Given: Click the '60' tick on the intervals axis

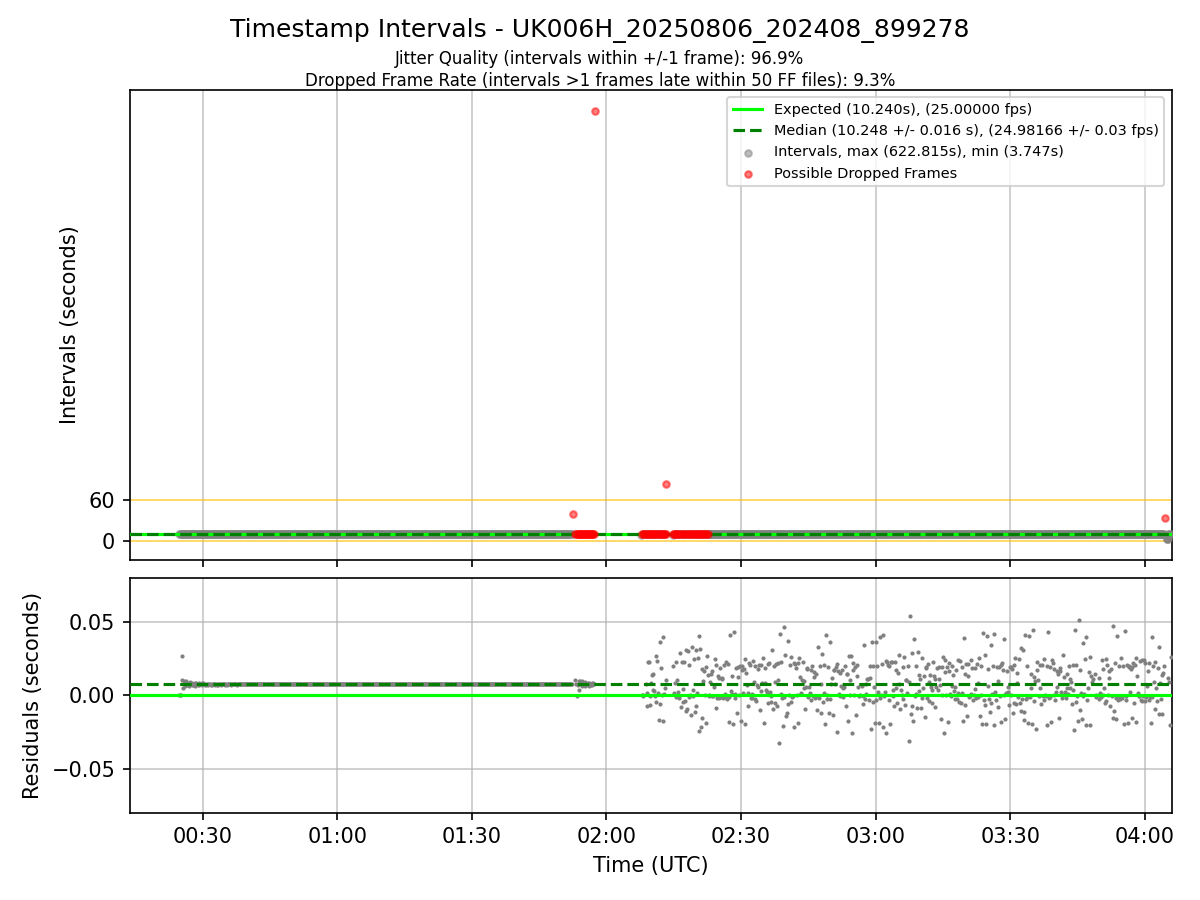Looking at the screenshot, I should [x=102, y=500].
